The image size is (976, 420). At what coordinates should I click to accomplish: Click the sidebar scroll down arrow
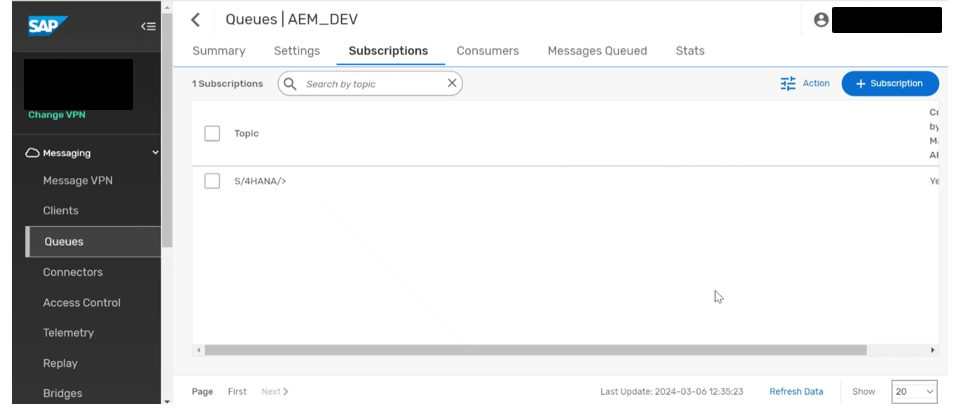[167, 401]
